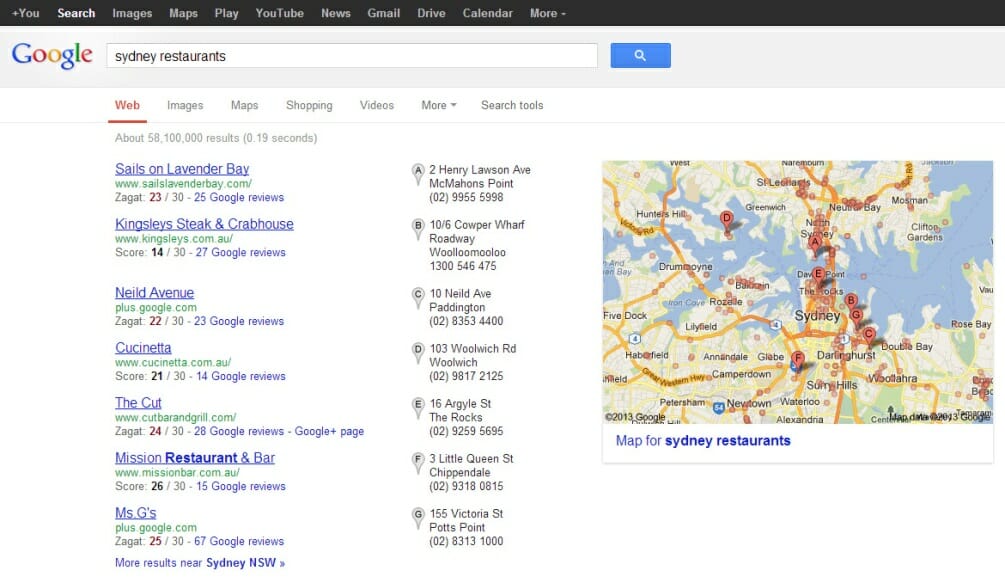Image resolution: width=1005 pixels, height=583 pixels.
Task: Click marker C pin beside 10 Neild Ave
Action: (418, 298)
